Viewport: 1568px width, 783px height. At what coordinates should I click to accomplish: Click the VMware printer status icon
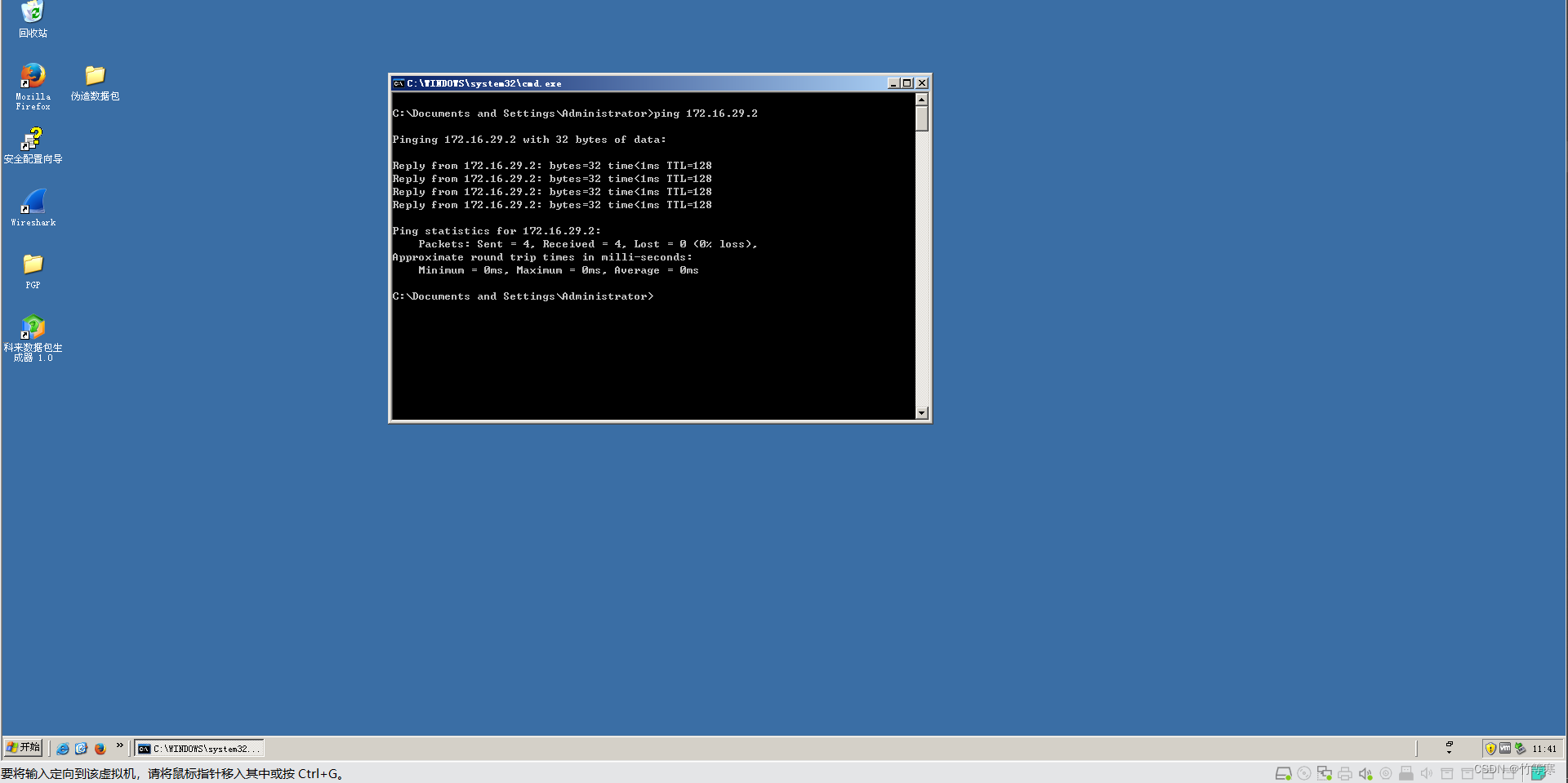[1345, 773]
